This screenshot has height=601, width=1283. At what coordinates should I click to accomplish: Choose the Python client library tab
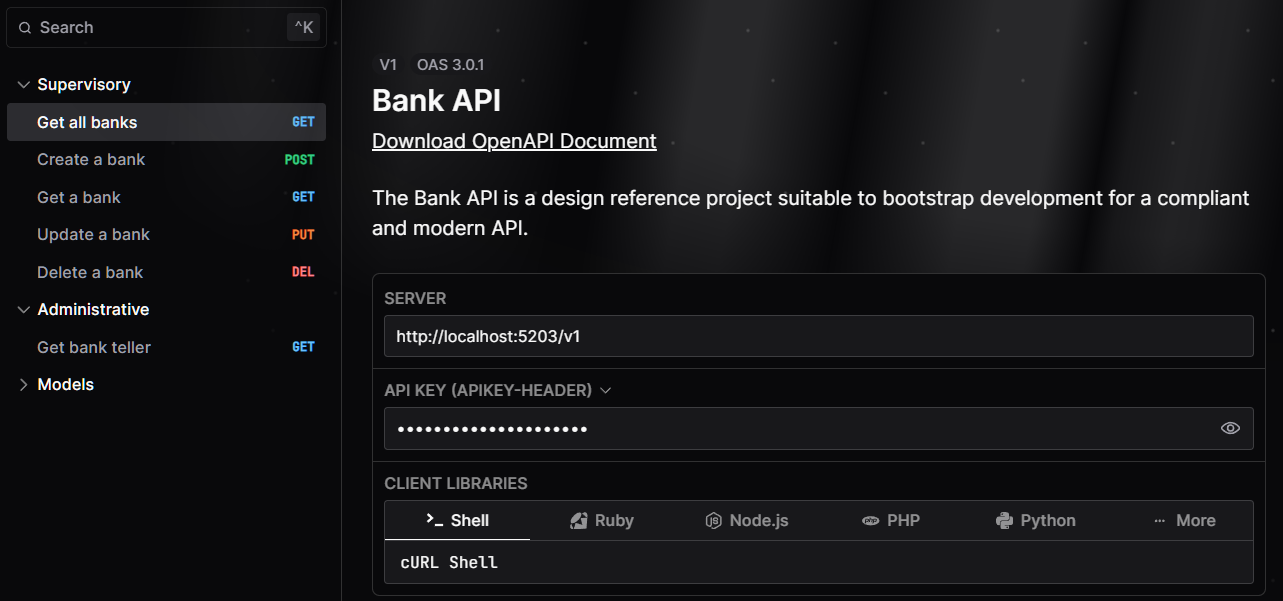(1036, 520)
